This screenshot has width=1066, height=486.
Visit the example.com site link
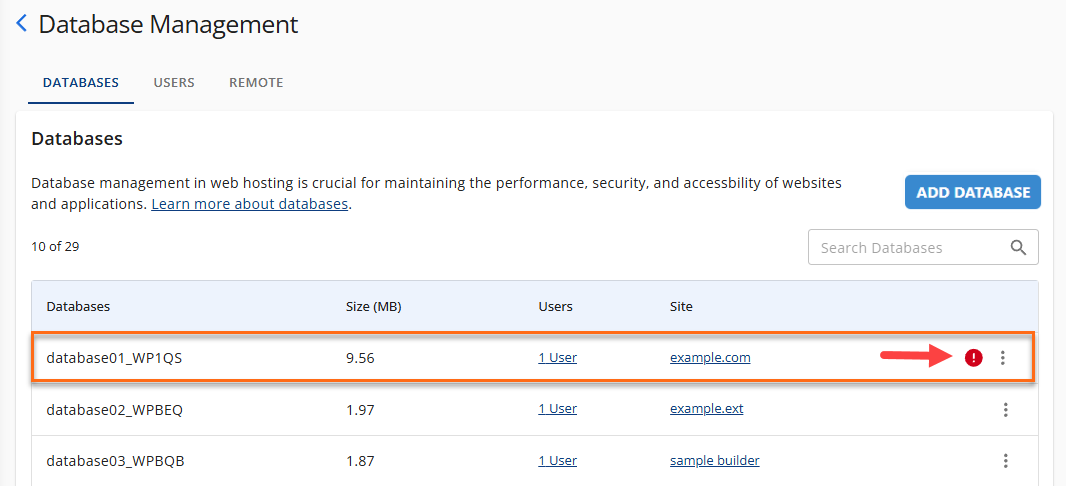click(710, 358)
